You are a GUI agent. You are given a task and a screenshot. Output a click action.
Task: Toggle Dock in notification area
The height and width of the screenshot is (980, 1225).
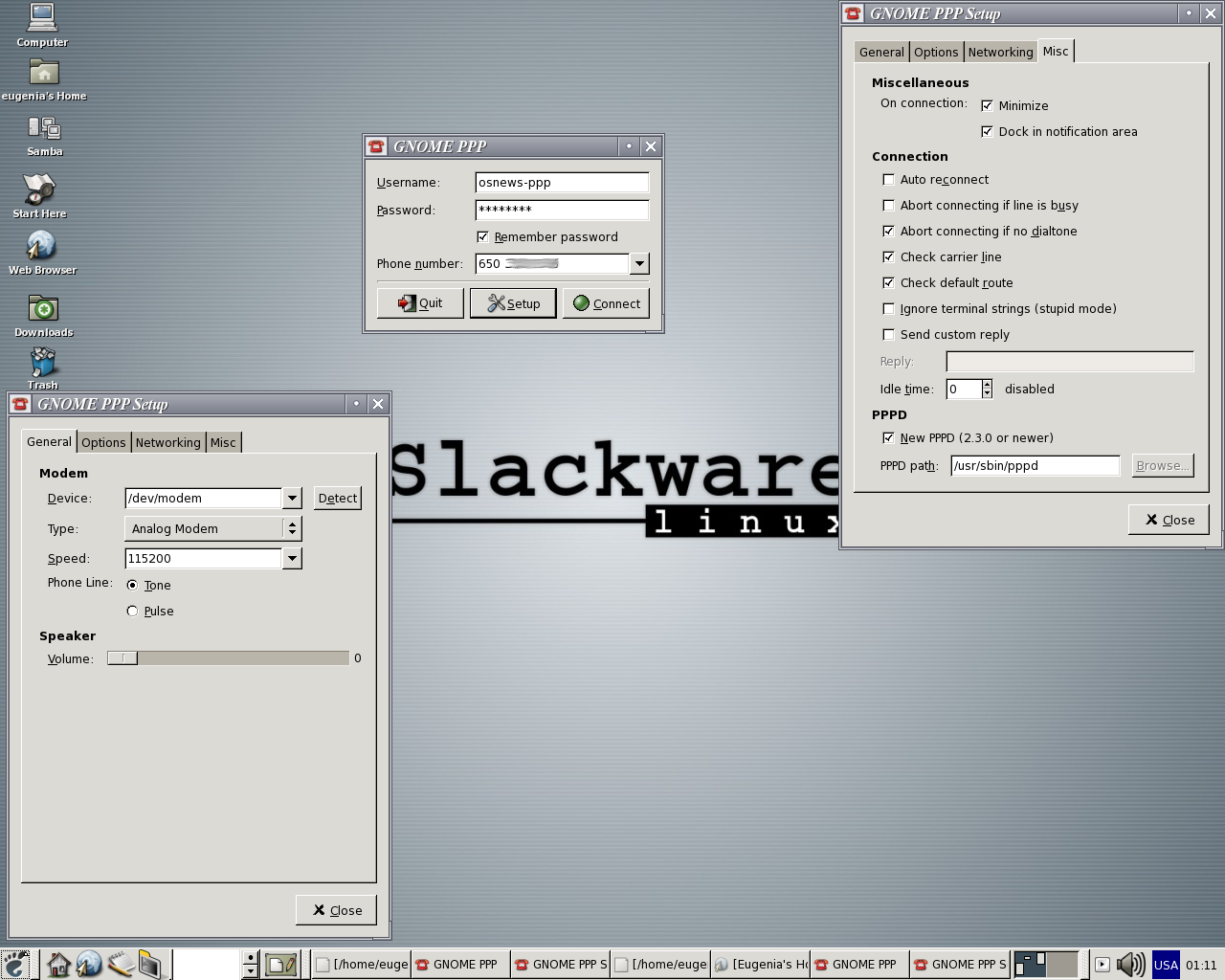click(987, 131)
